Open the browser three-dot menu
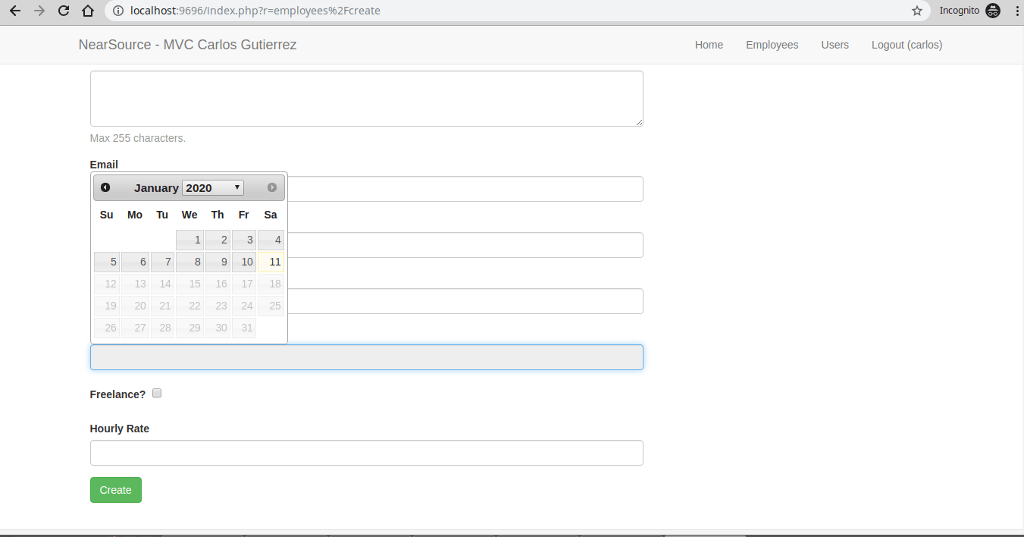 pyautogui.click(x=1018, y=10)
